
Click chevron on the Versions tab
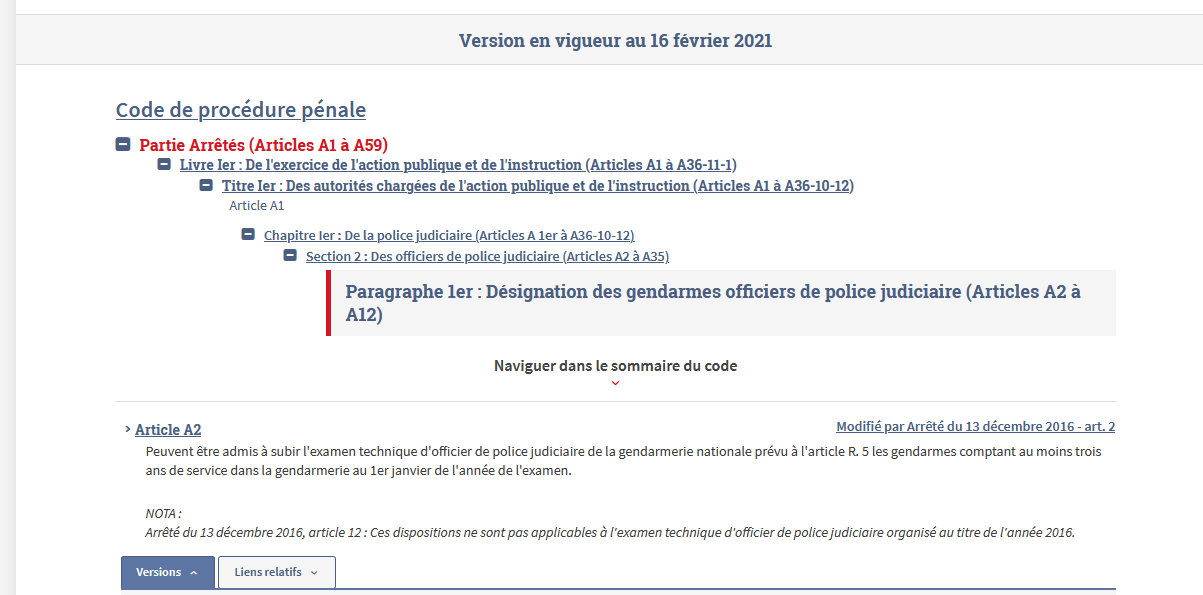[194, 573]
